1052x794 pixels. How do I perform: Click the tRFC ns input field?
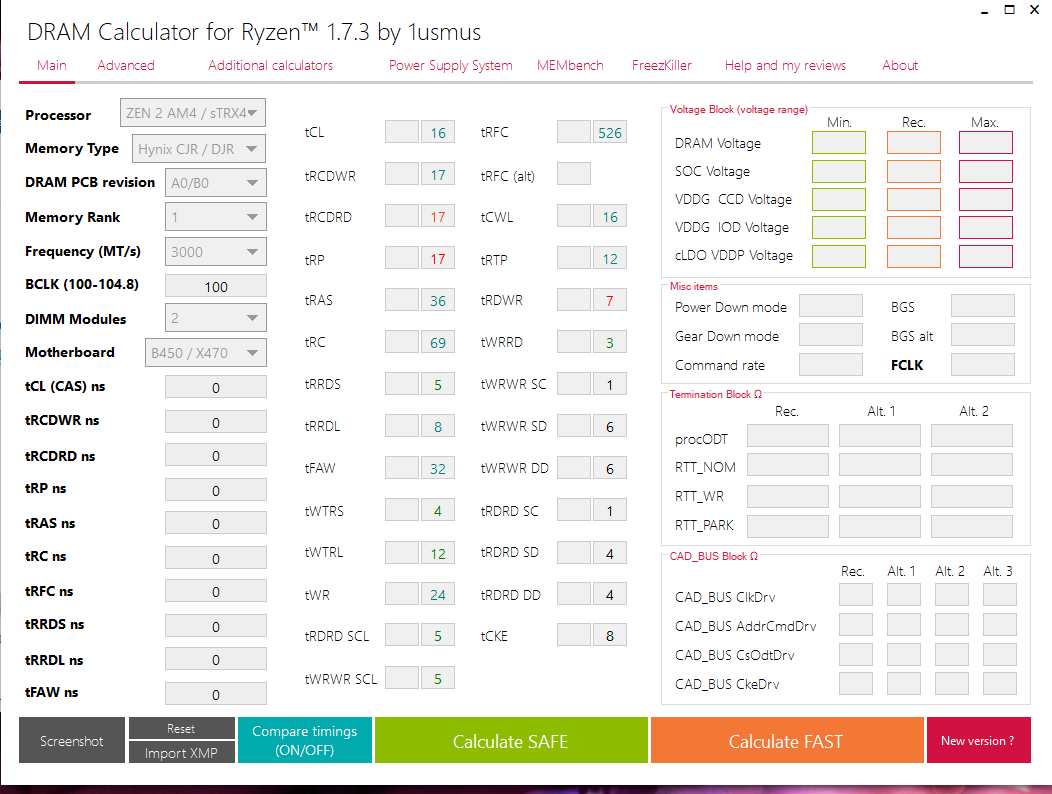(215, 591)
